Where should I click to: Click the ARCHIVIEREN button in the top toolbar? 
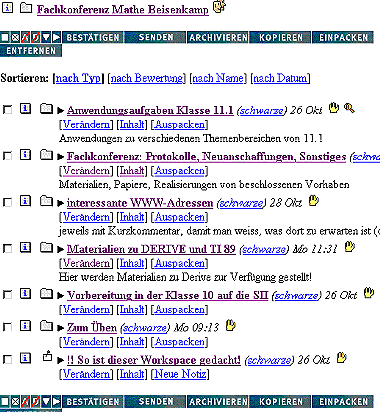[218, 37]
